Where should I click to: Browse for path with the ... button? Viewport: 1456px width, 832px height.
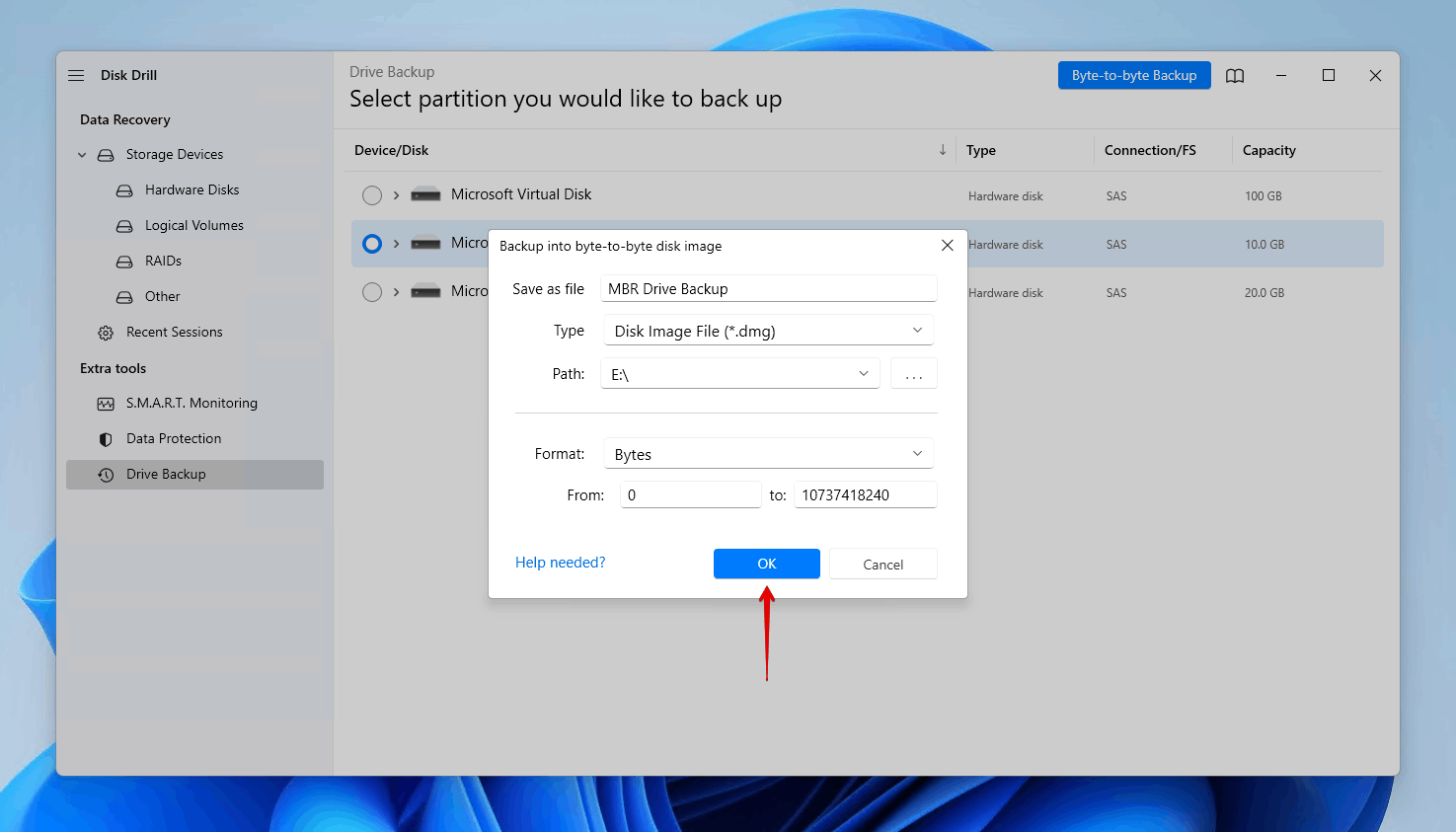point(914,374)
